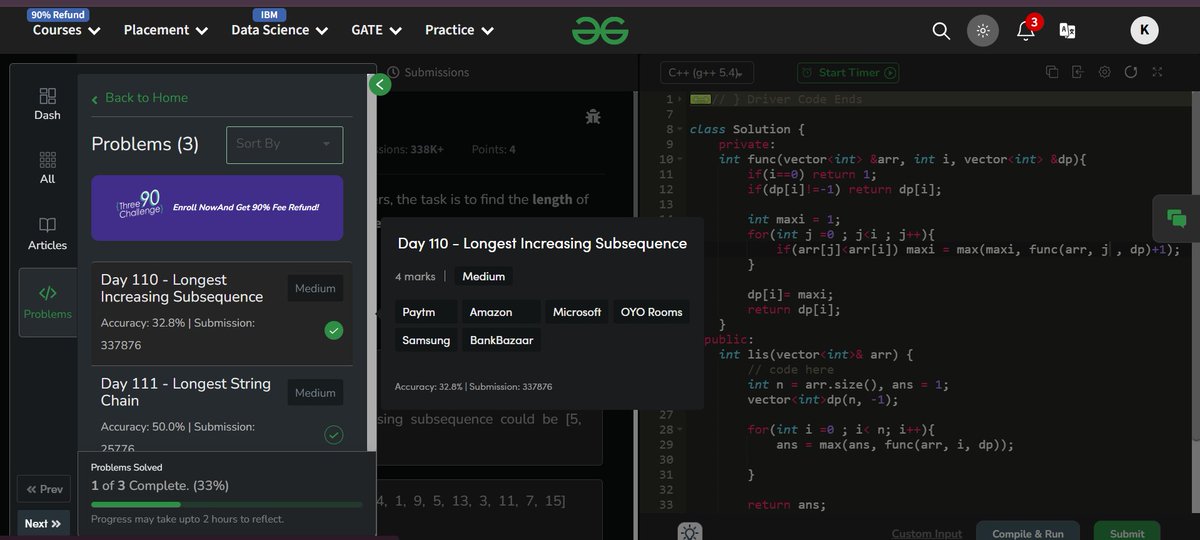
Task: Click '1 of 3 Complete. (33%)' text
Action: [x=160, y=485]
